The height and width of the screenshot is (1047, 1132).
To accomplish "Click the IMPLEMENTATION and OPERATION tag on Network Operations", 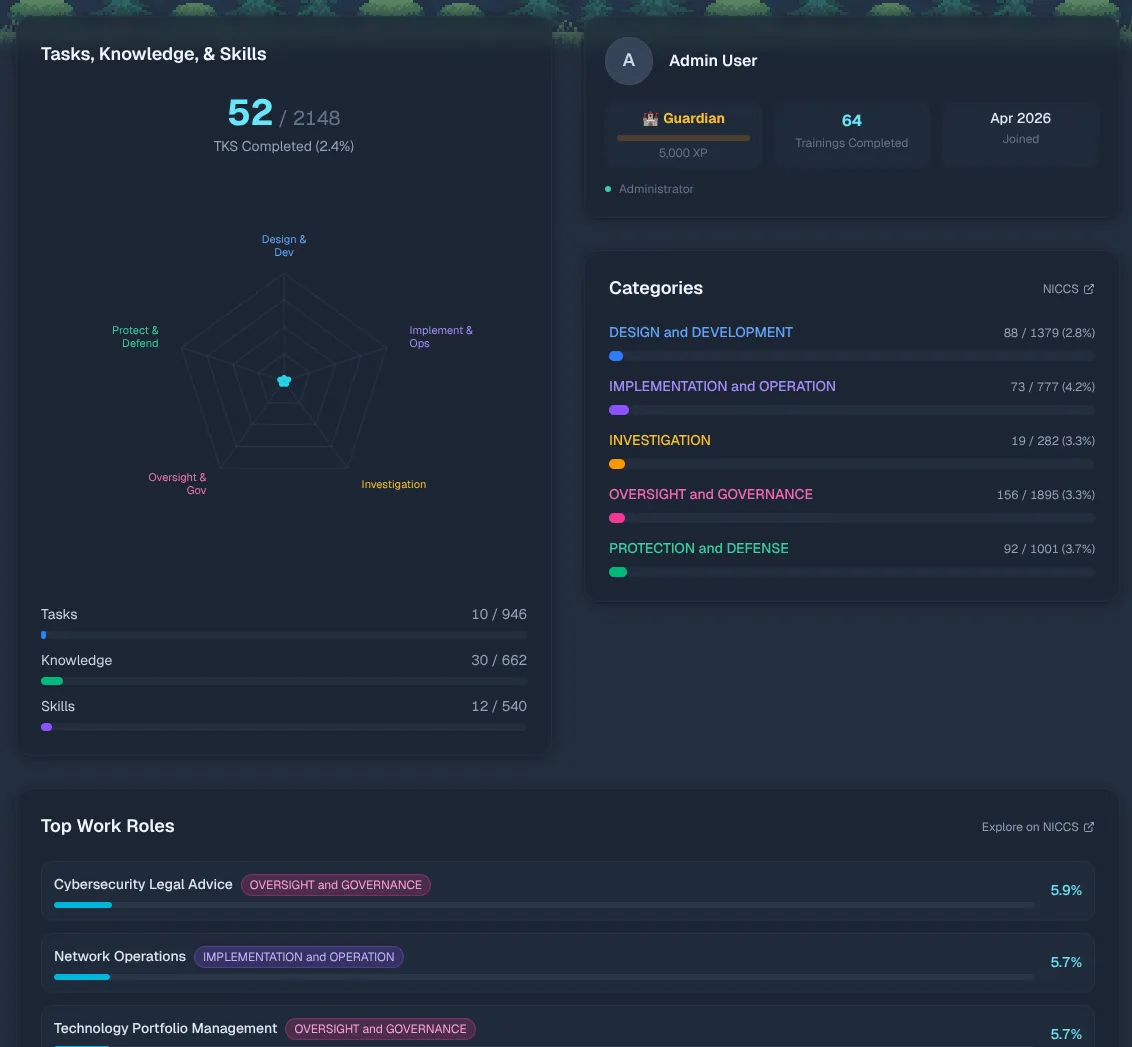I will (298, 957).
